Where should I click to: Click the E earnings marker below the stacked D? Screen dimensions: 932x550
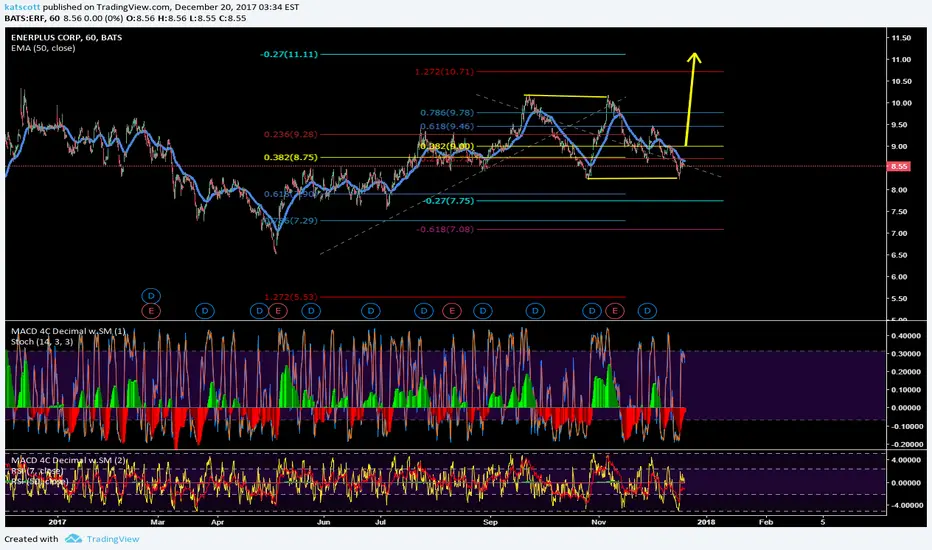coord(151,310)
